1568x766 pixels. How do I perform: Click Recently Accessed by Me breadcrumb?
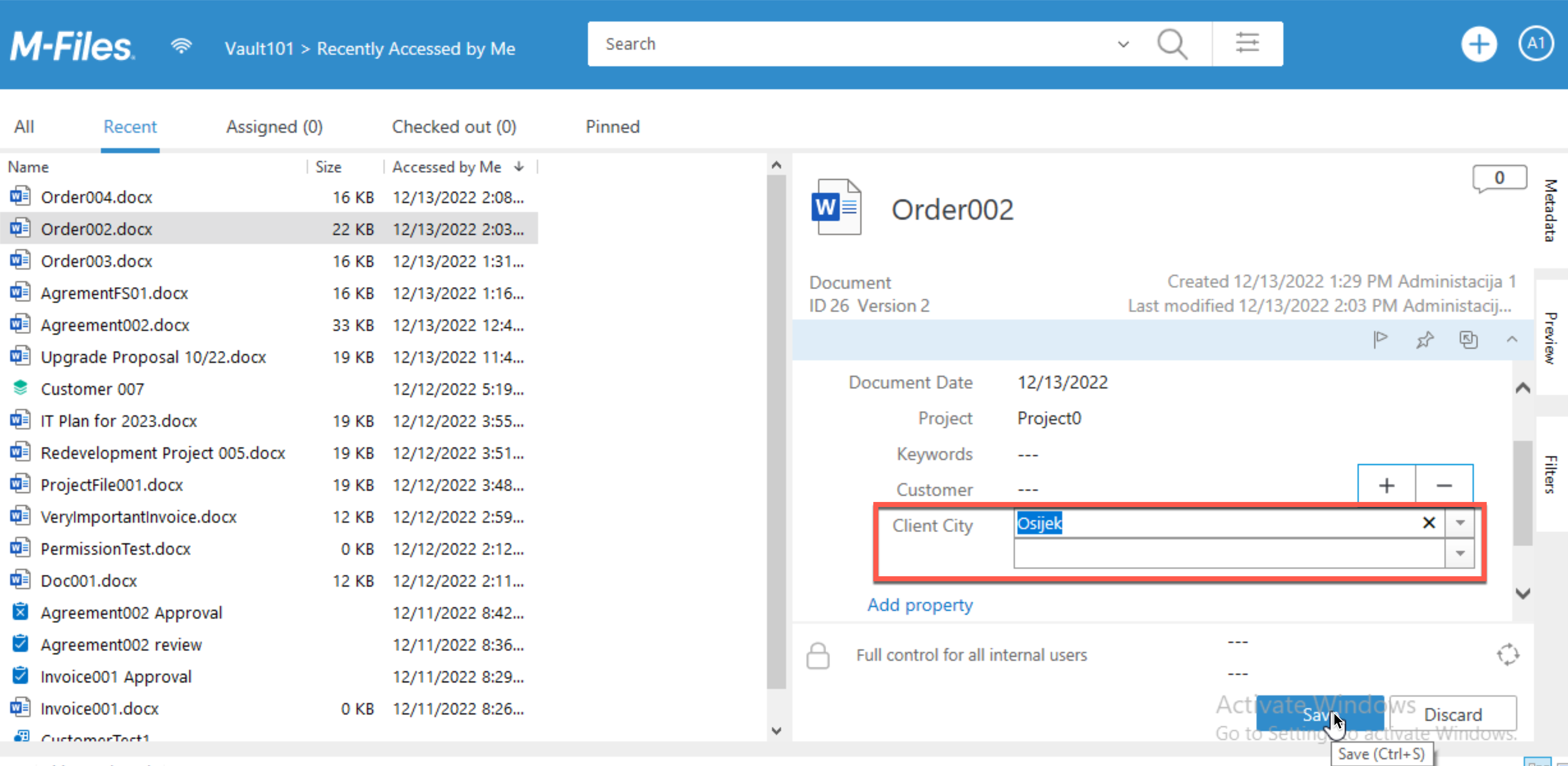tap(416, 48)
